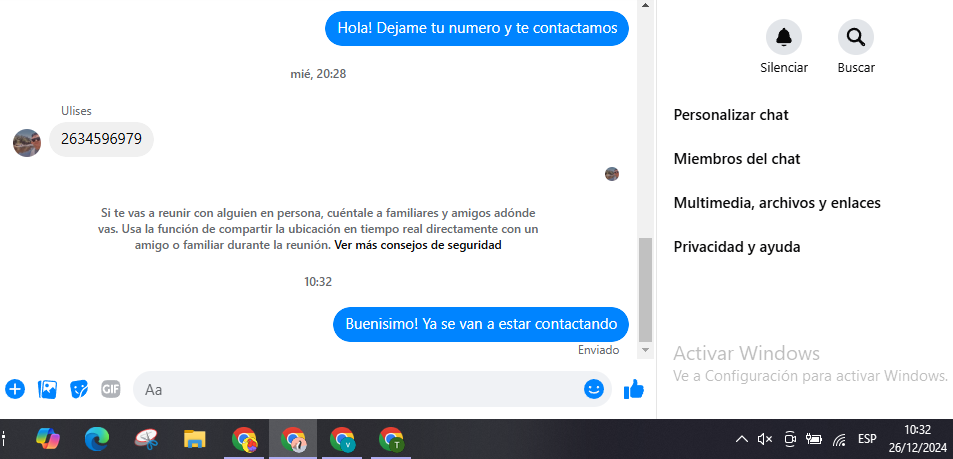The image size is (953, 459).
Task: Attach a photo using the image icon
Action: [47, 389]
